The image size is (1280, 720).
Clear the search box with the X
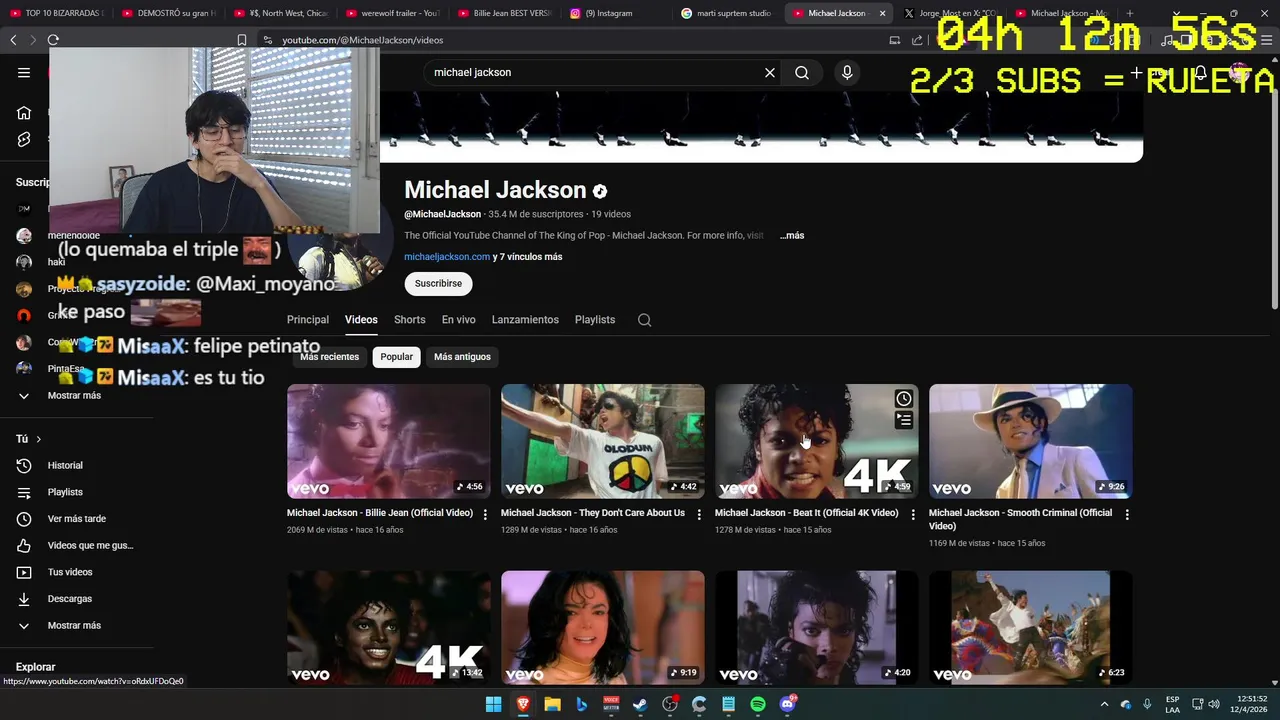[770, 72]
